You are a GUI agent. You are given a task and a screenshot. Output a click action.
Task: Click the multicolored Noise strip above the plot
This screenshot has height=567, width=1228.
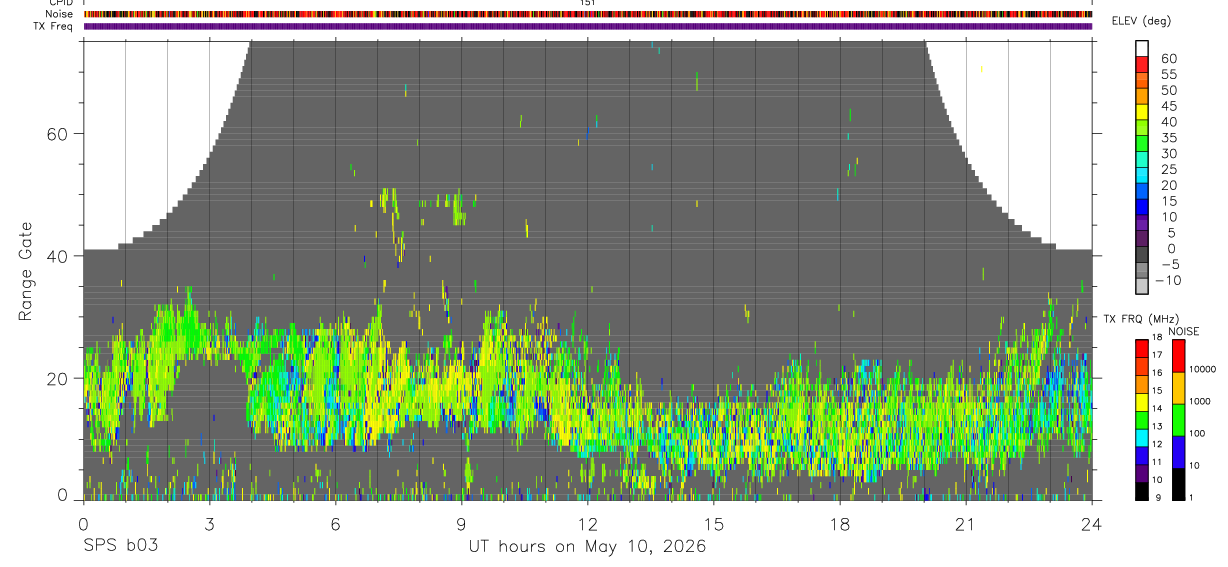coord(588,14)
